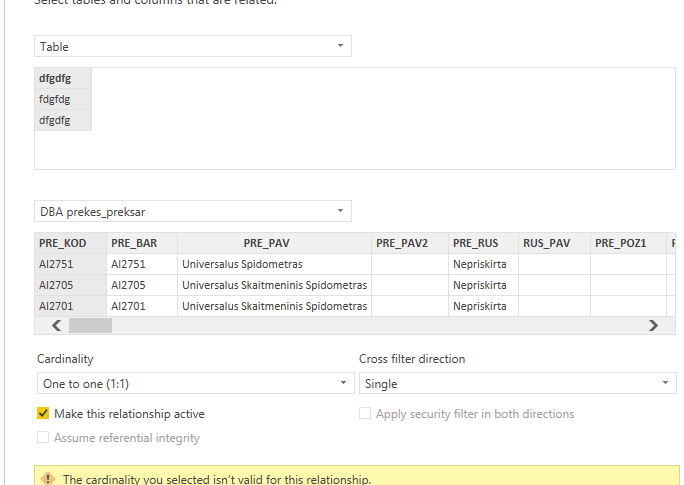Select the dfgdfg column header in first table
The width and height of the screenshot is (684, 485).
pyautogui.click(x=63, y=79)
